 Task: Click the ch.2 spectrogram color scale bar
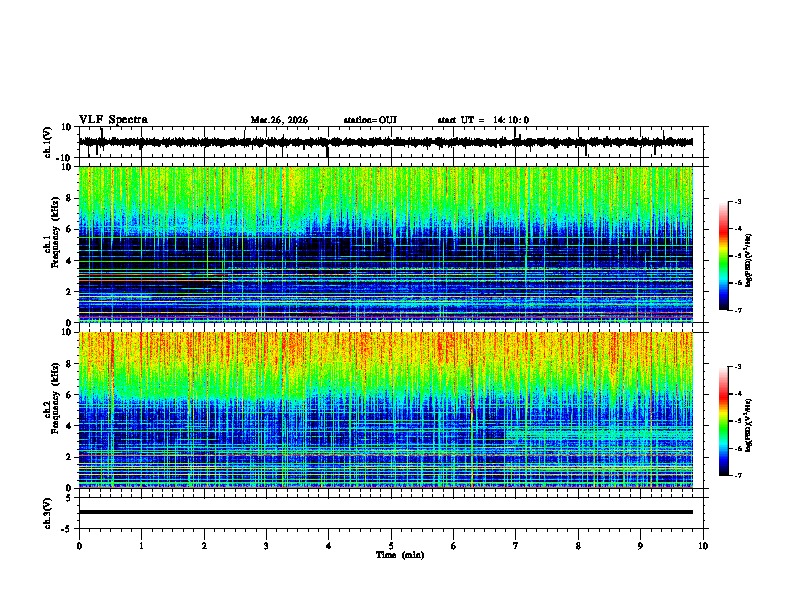[x=724, y=421]
